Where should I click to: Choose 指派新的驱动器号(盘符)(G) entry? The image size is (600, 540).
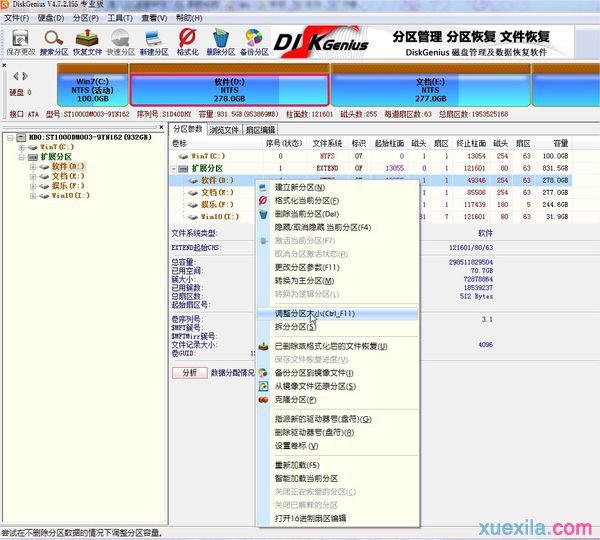(x=338, y=419)
